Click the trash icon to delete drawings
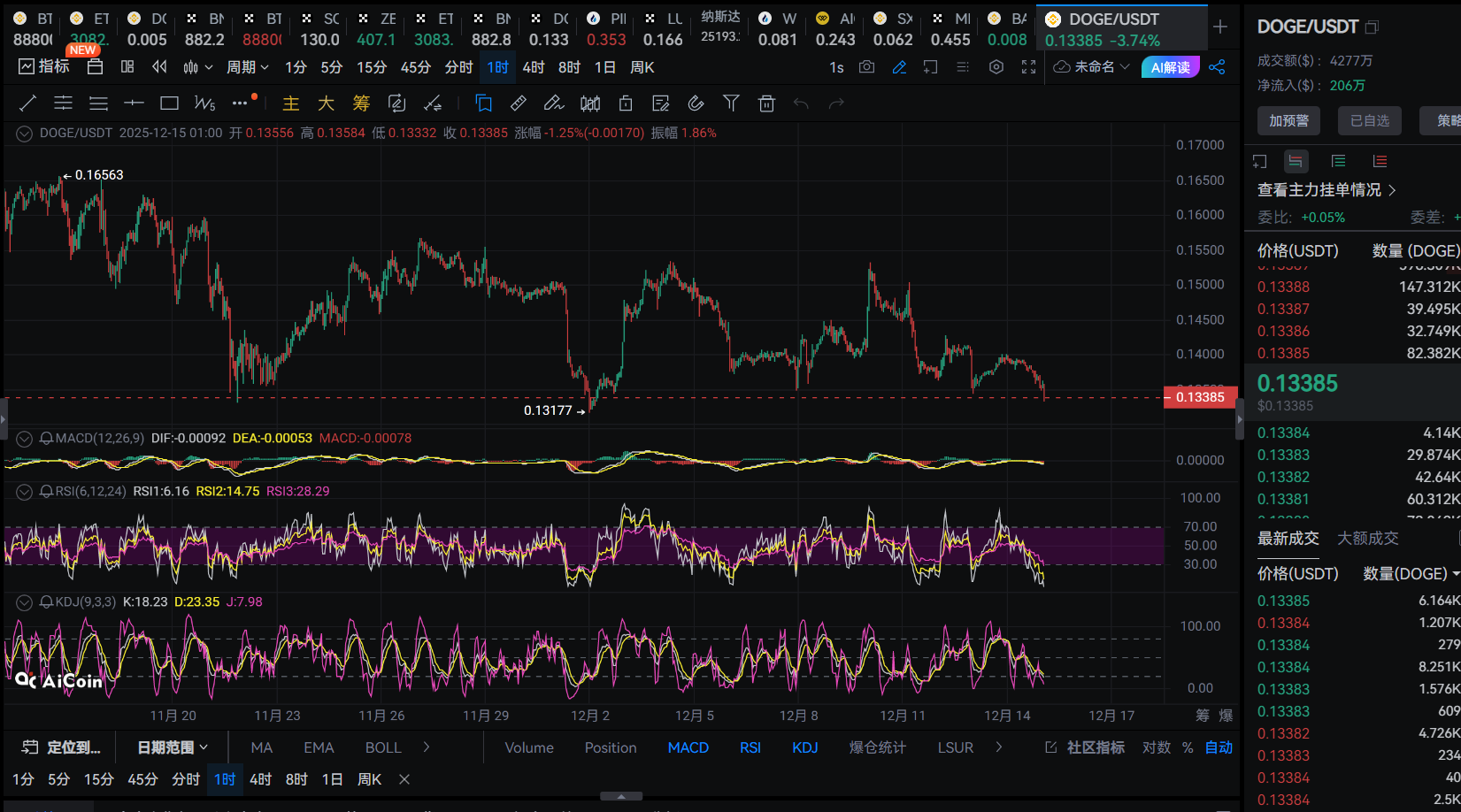 (766, 103)
